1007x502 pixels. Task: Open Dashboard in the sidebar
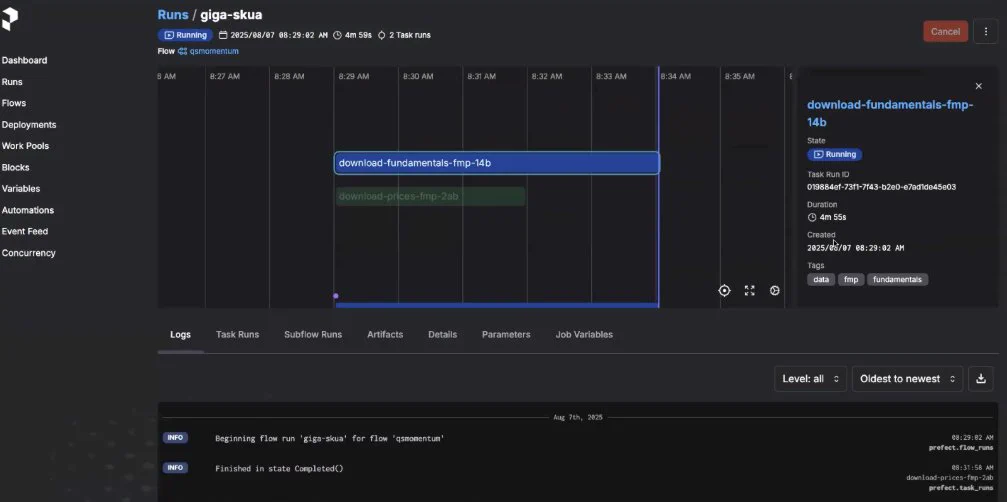pos(24,60)
